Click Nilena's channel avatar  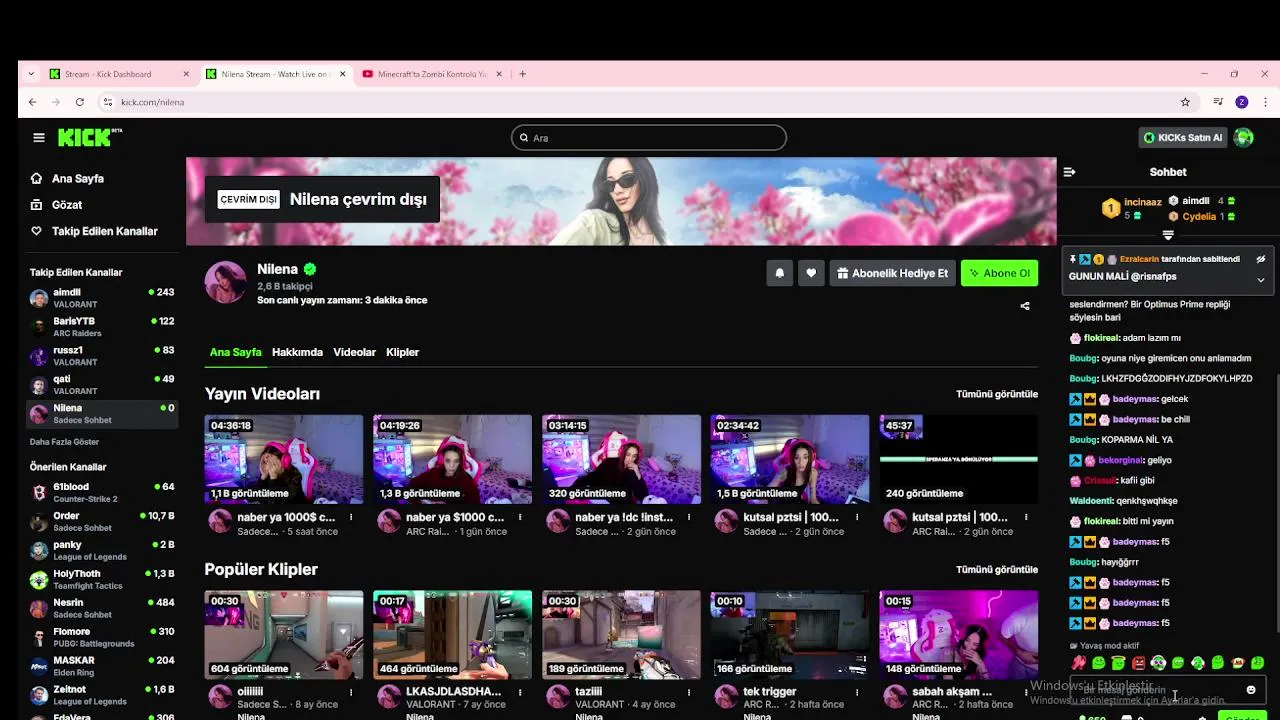225,282
